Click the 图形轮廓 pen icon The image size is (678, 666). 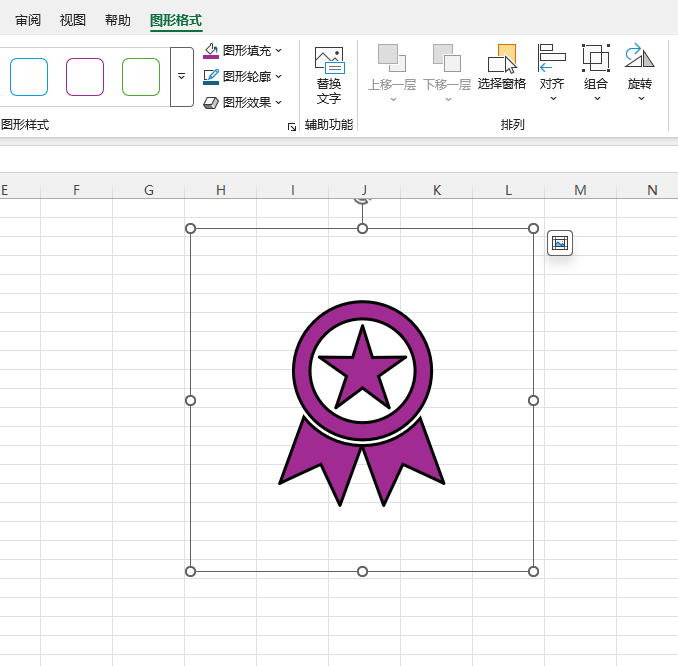tap(211, 77)
